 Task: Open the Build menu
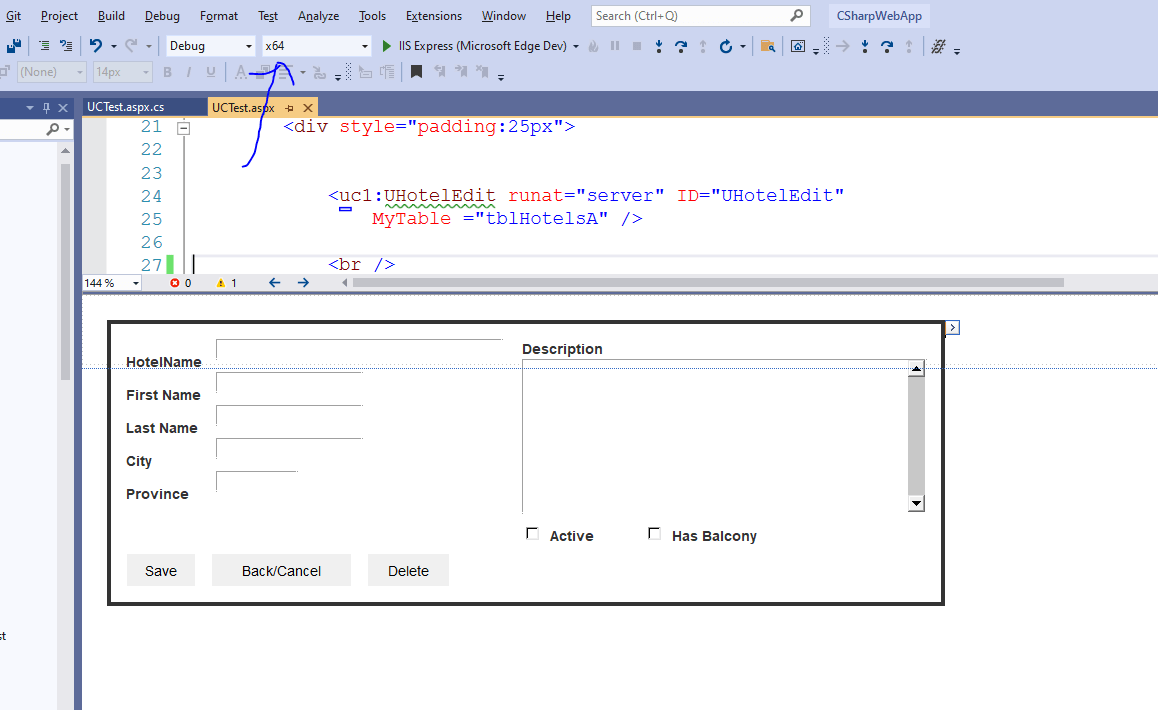pos(111,16)
